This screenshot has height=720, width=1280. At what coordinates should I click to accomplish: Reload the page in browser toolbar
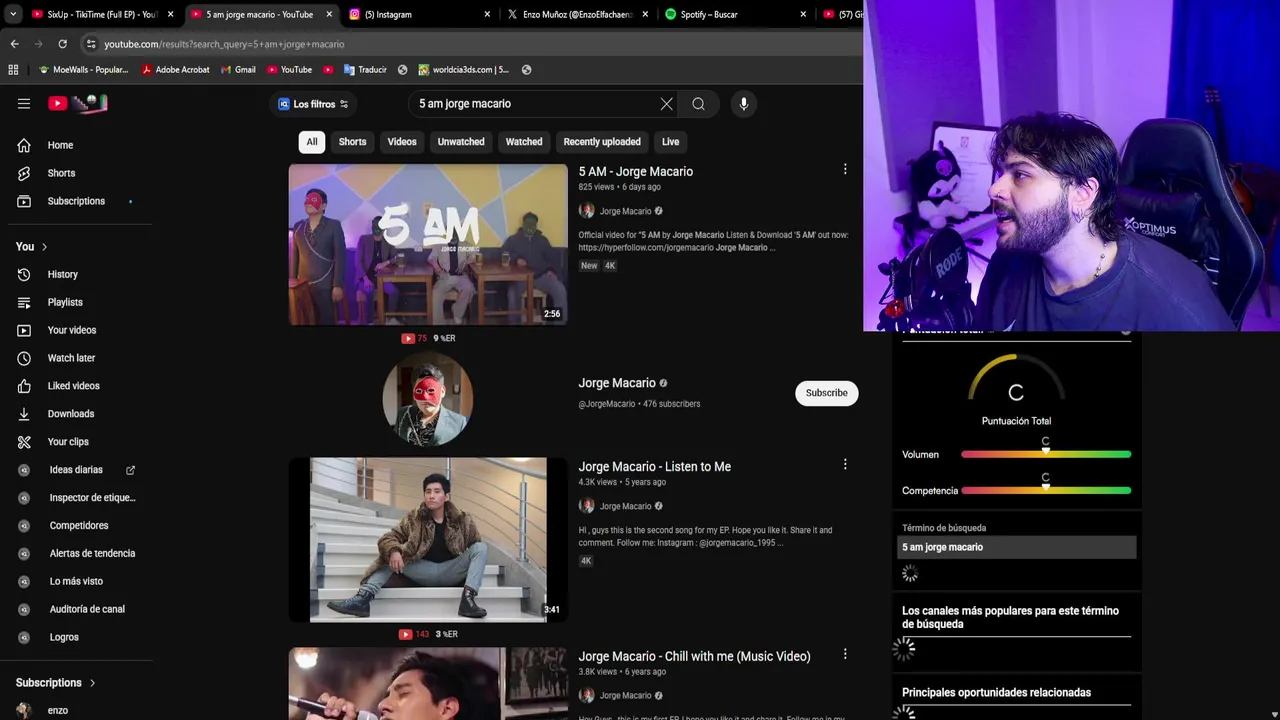click(62, 44)
